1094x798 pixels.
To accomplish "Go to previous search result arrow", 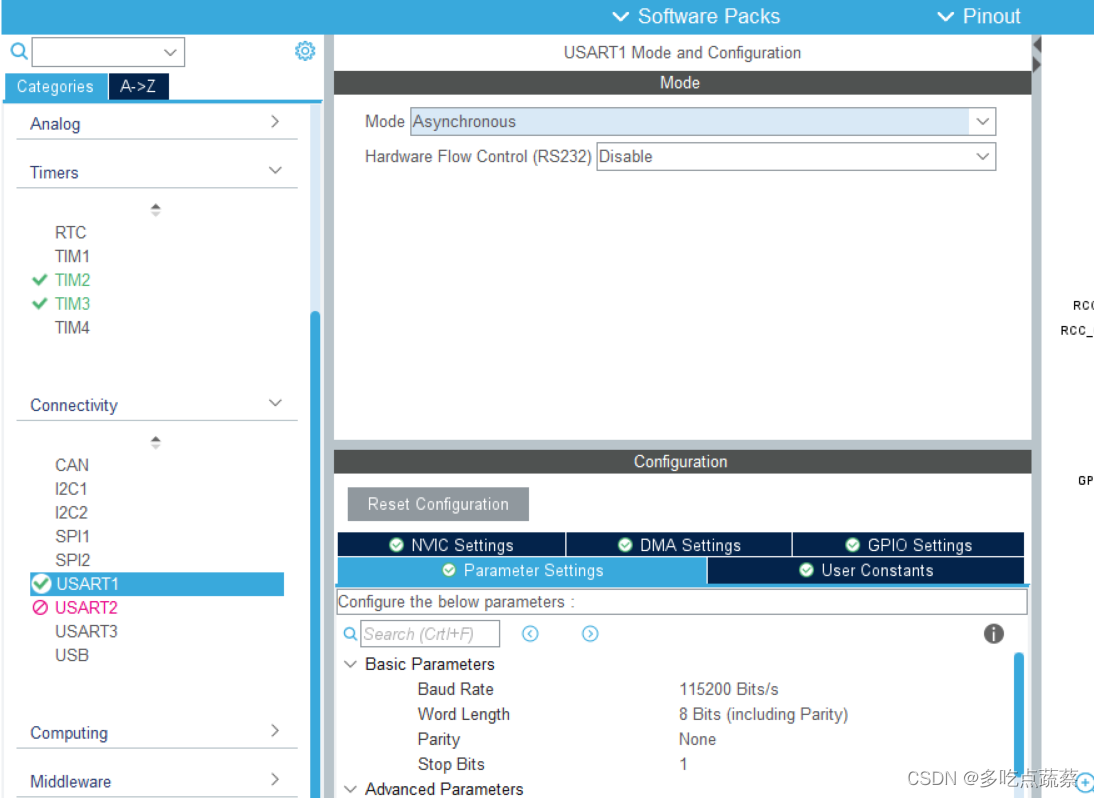I will point(530,633).
